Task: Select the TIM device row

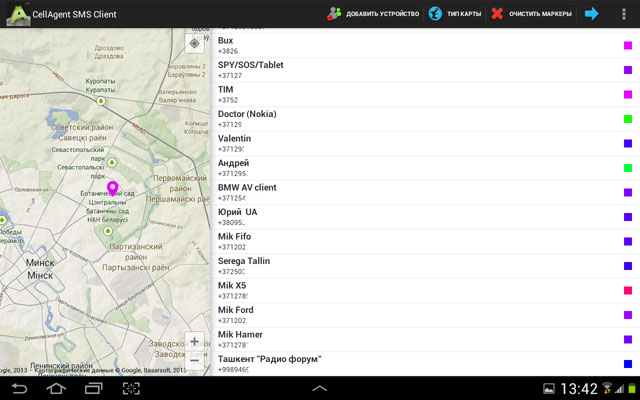Action: point(425,94)
